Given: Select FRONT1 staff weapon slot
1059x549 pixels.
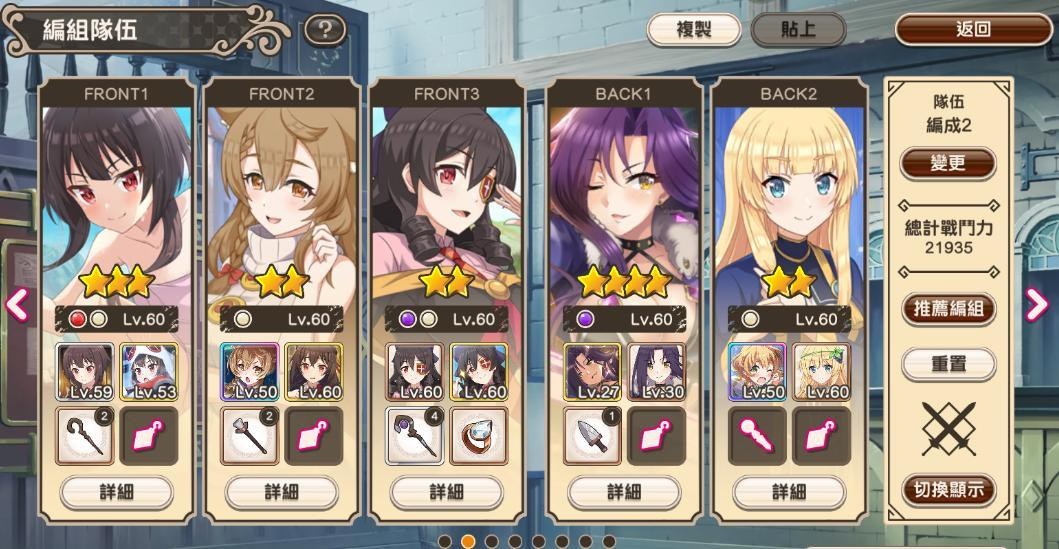Looking at the screenshot, I should click(85, 436).
